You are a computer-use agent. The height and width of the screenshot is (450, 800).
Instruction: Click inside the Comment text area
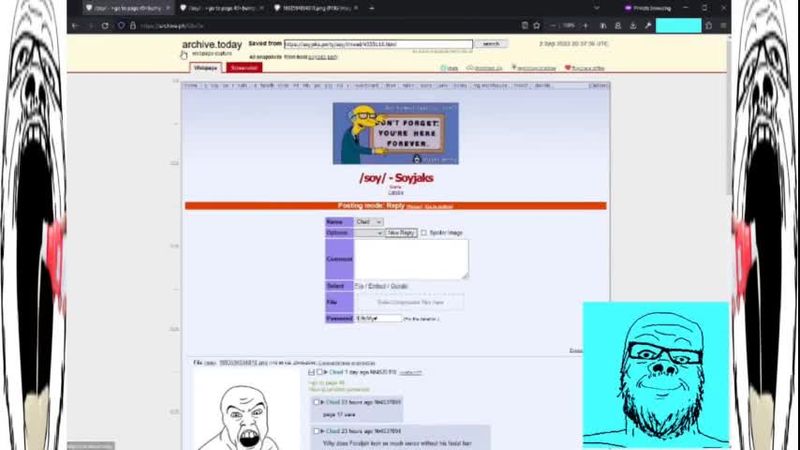click(411, 259)
